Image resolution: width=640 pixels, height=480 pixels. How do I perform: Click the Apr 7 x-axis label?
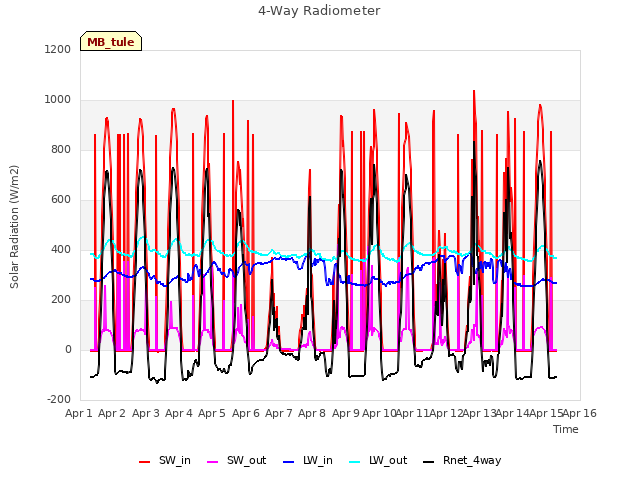click(x=279, y=413)
